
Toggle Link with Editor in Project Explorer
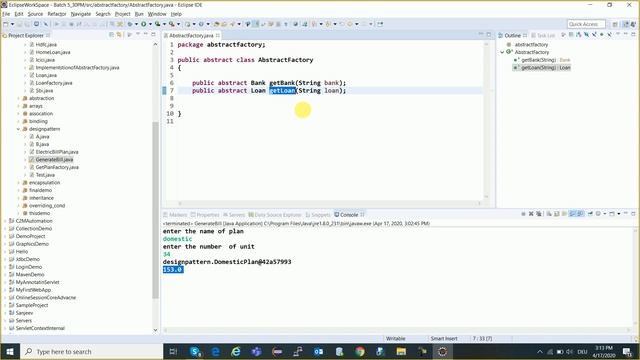tap(118, 35)
